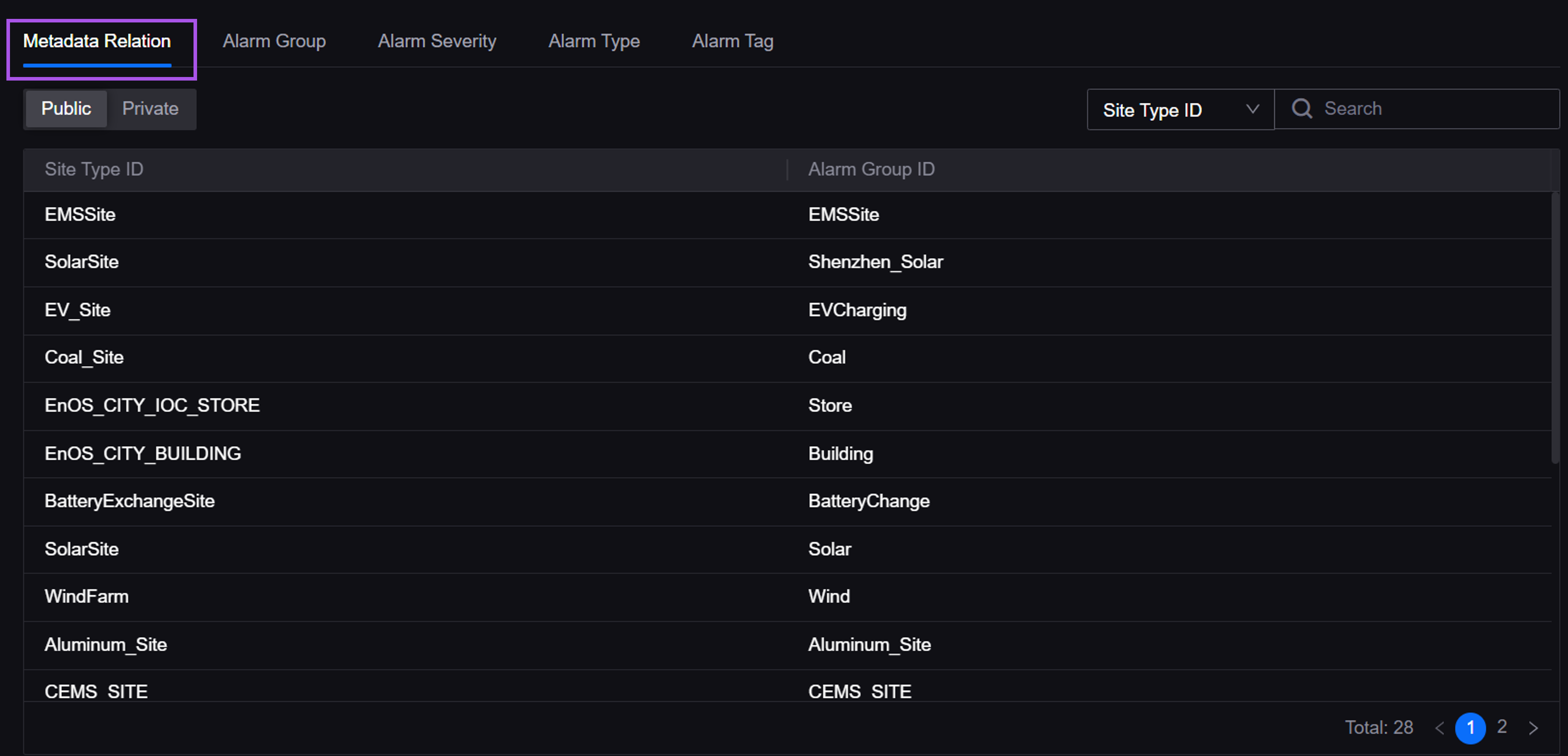The image size is (1568, 756).
Task: Click page 1 pagination button
Action: point(1470,728)
